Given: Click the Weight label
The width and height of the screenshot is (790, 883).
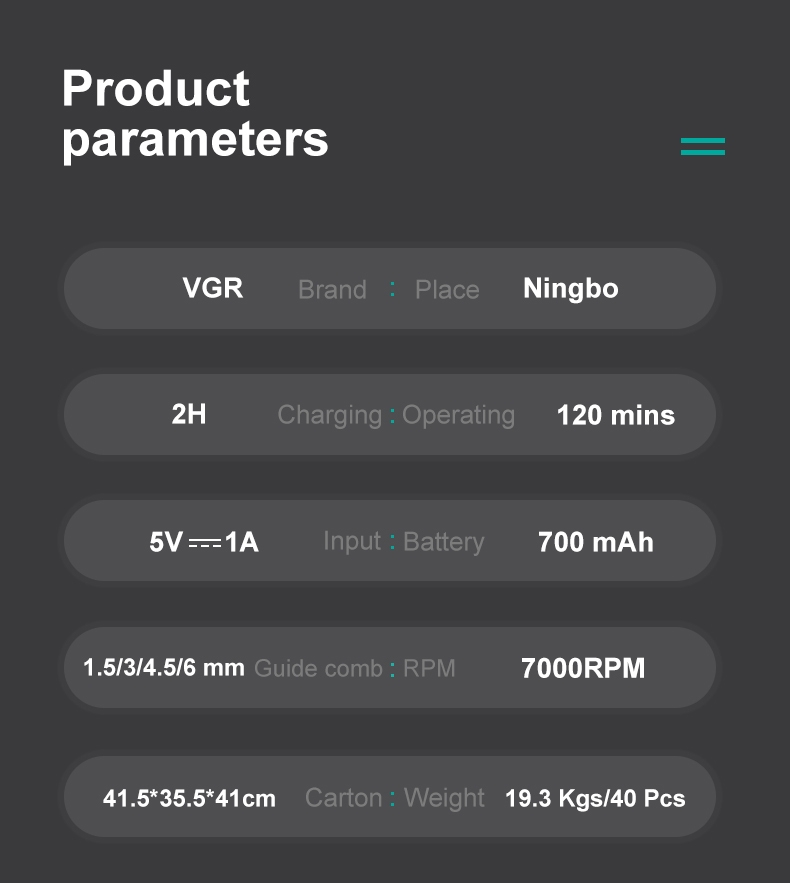Looking at the screenshot, I should tap(444, 798).
